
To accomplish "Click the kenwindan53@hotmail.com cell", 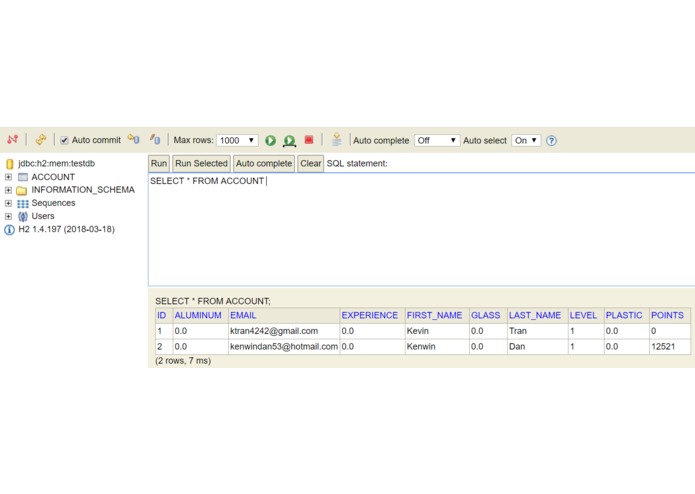I will [284, 346].
